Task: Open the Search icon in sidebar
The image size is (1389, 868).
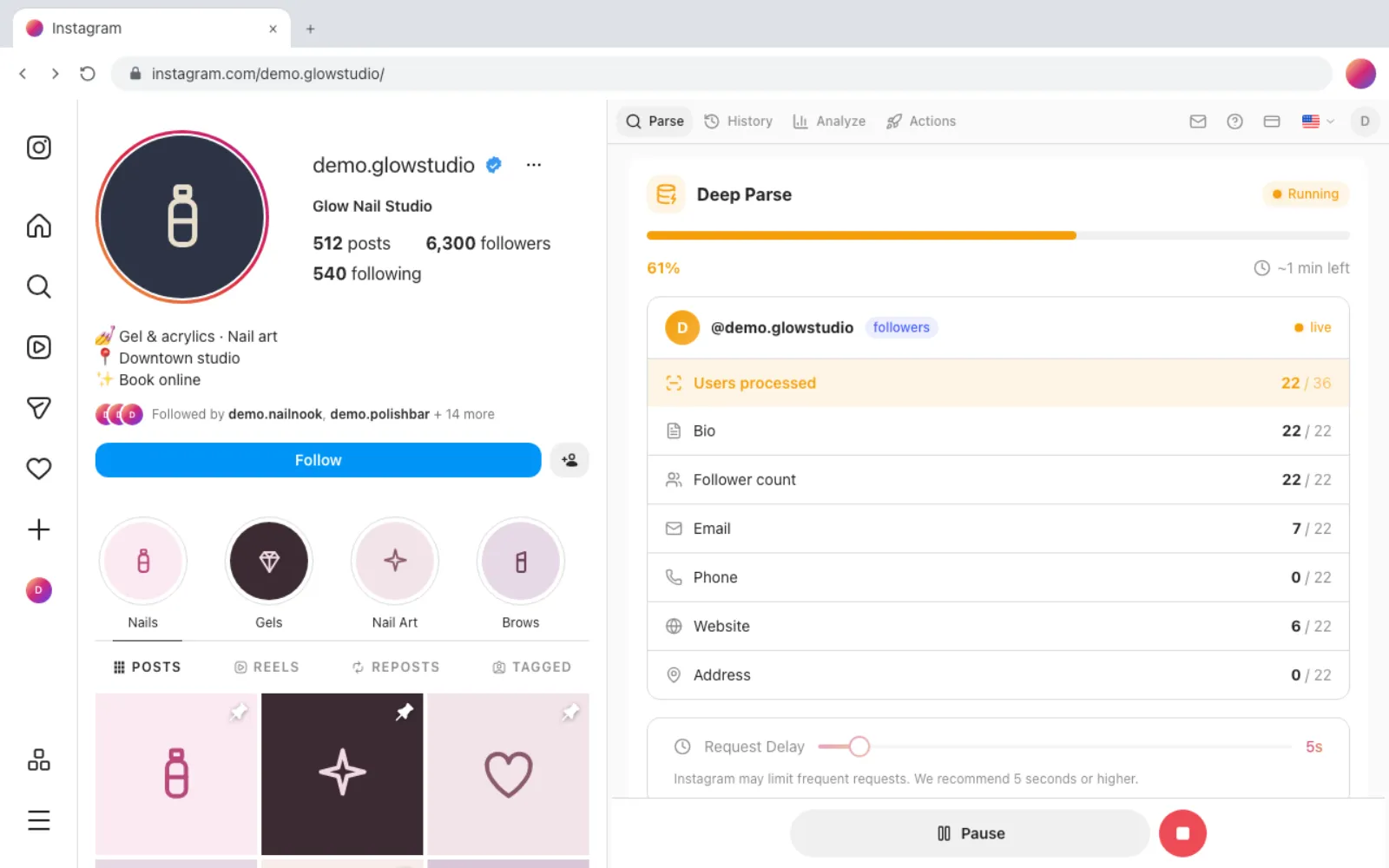Action: (39, 286)
